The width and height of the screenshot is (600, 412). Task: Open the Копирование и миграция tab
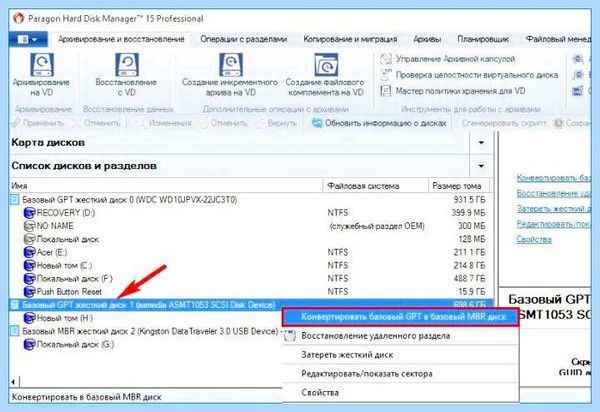tap(350, 39)
